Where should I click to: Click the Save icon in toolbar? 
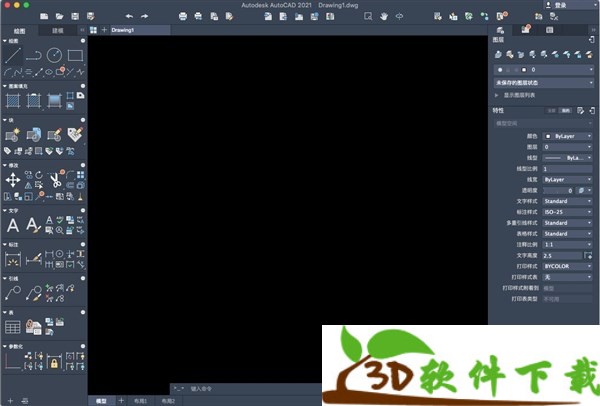(75, 16)
